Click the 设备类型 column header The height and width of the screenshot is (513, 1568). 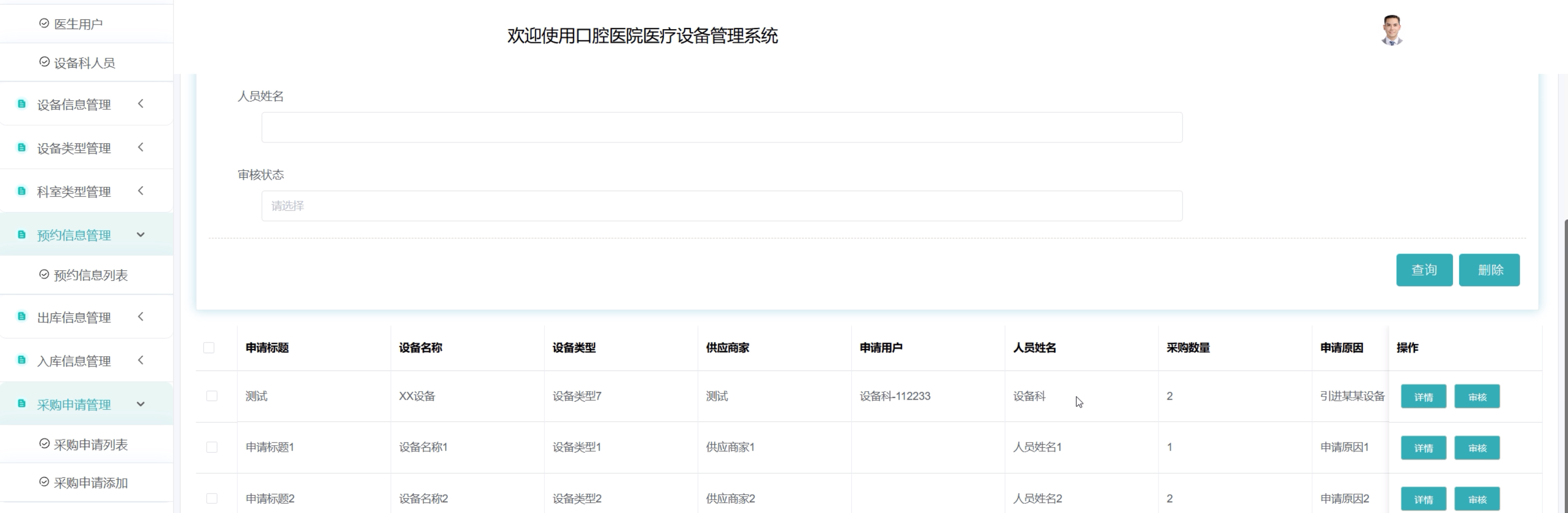(x=574, y=348)
